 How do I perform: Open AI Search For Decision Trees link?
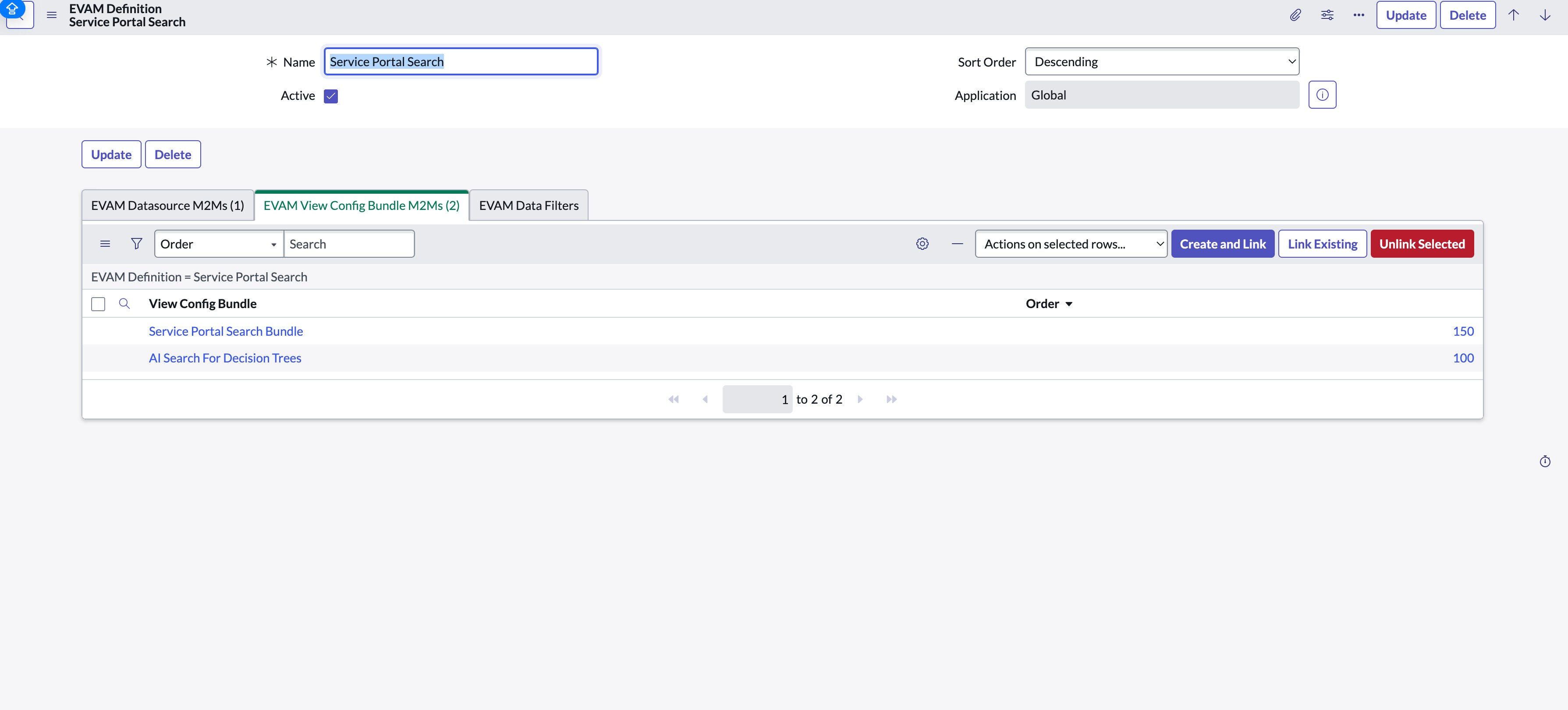[225, 358]
